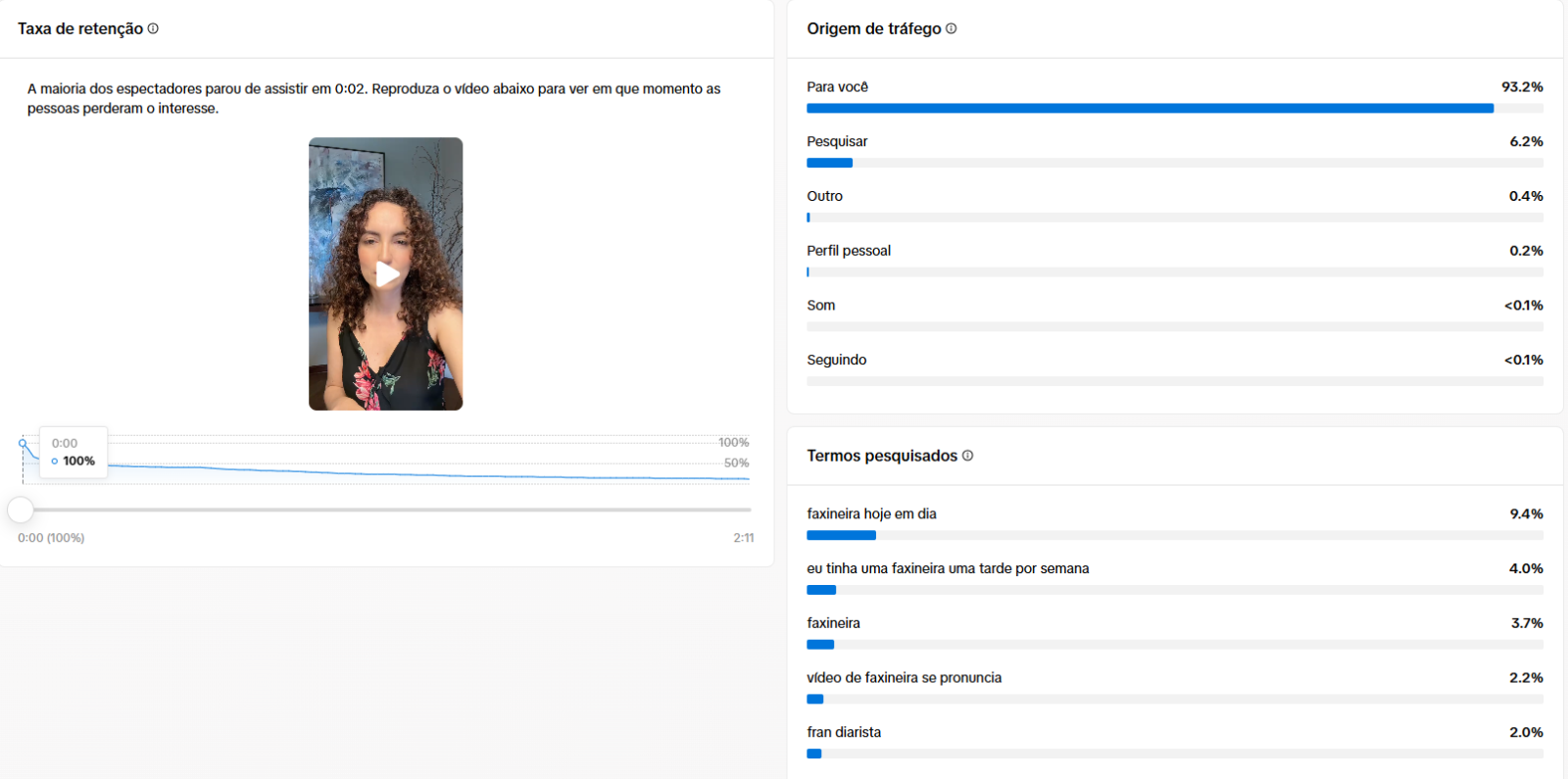Select the 'Pesquisar' traffic source label
The height and width of the screenshot is (779, 1568).
pyautogui.click(x=838, y=142)
